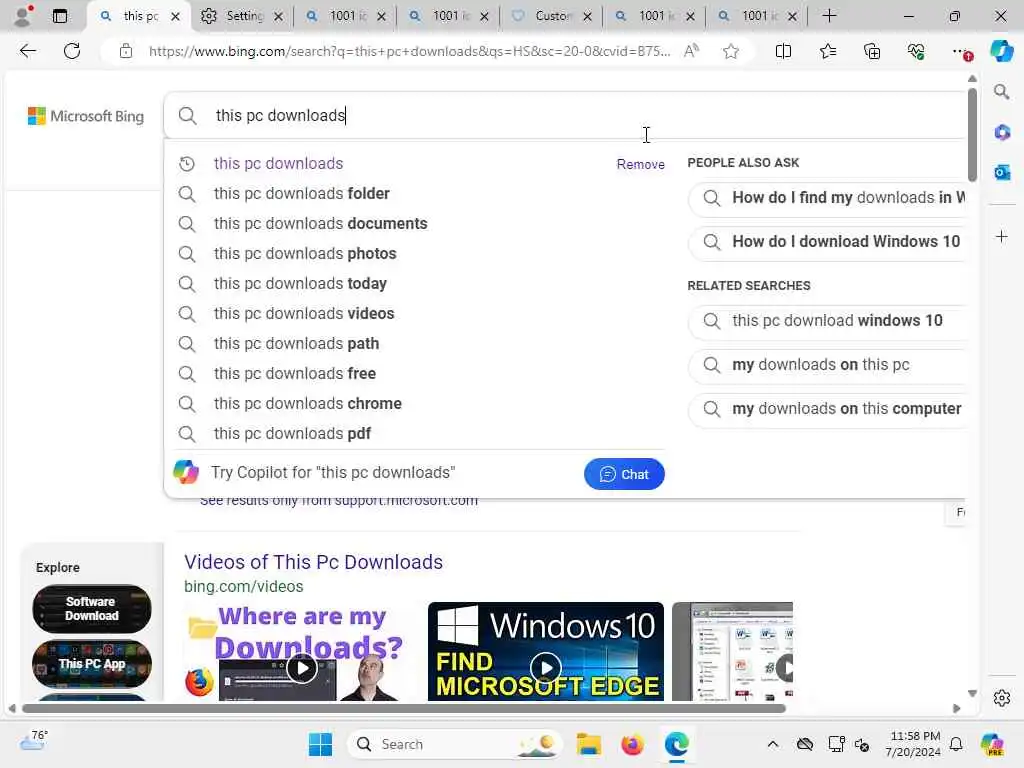Open the Favorites list
Viewport: 1024px width, 768px height.
coord(827,51)
